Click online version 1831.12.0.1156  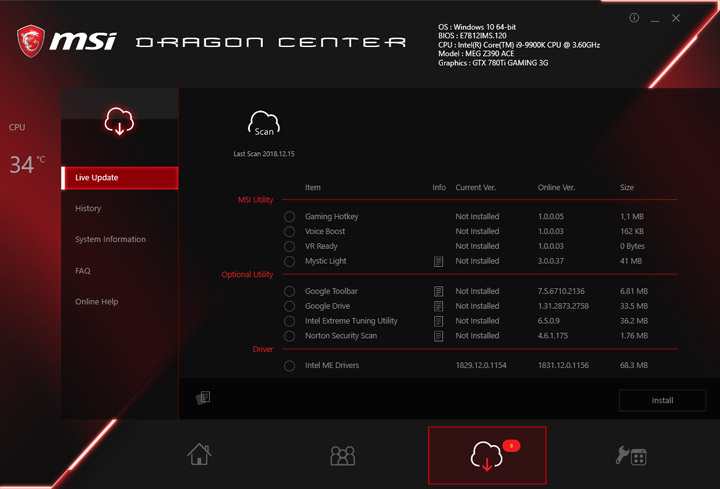[563, 365]
